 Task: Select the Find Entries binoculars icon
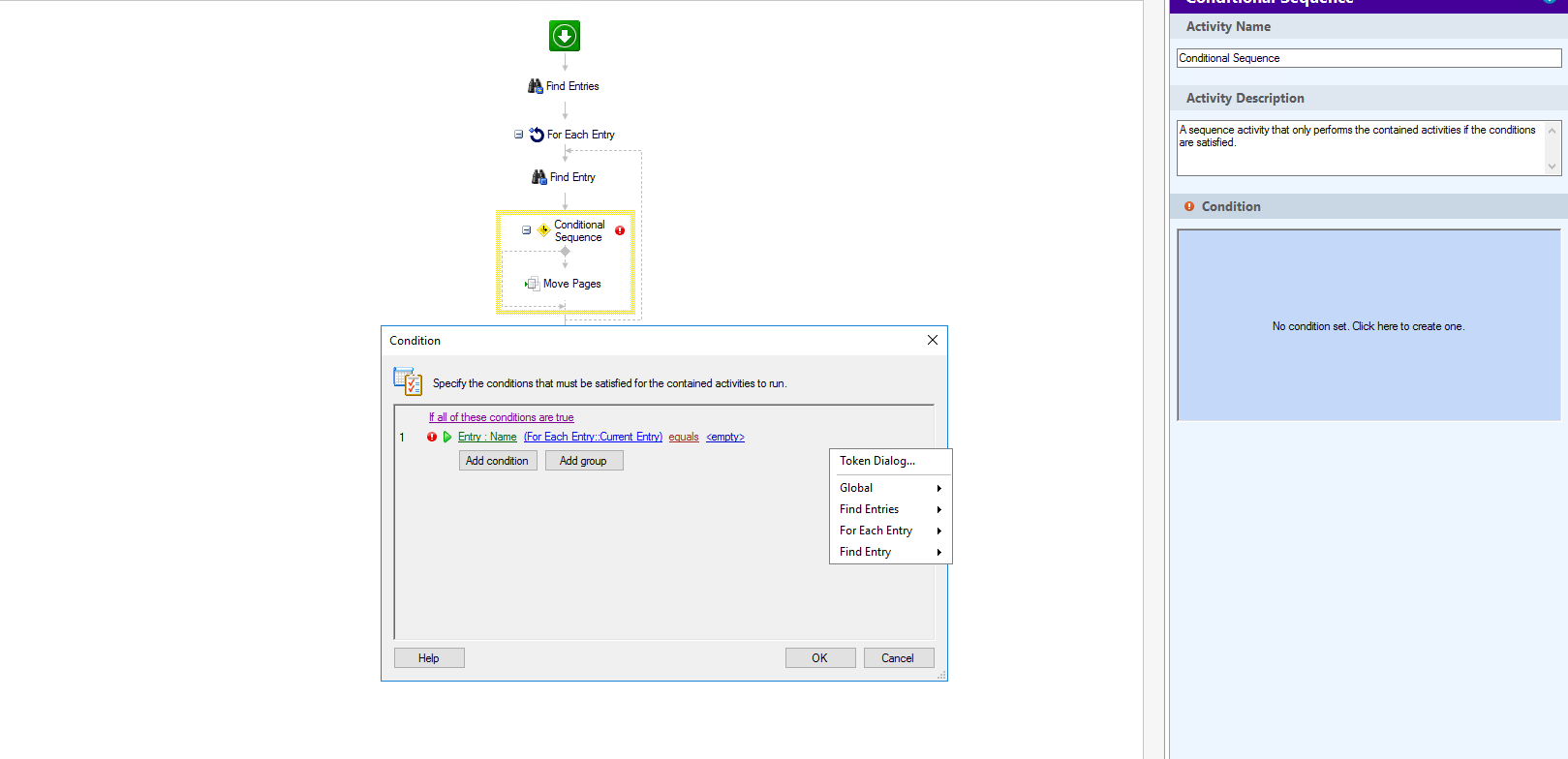(x=535, y=86)
